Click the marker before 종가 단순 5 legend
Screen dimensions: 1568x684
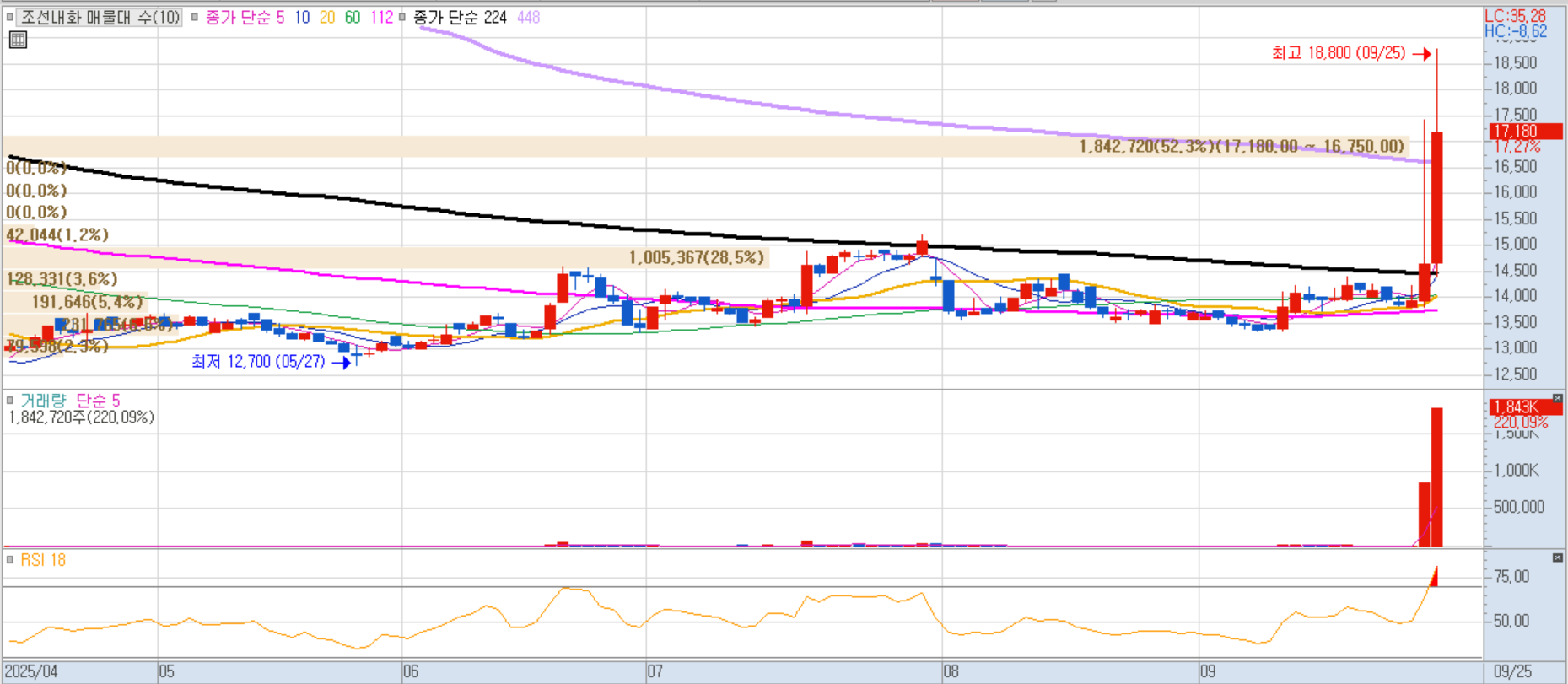[x=195, y=17]
